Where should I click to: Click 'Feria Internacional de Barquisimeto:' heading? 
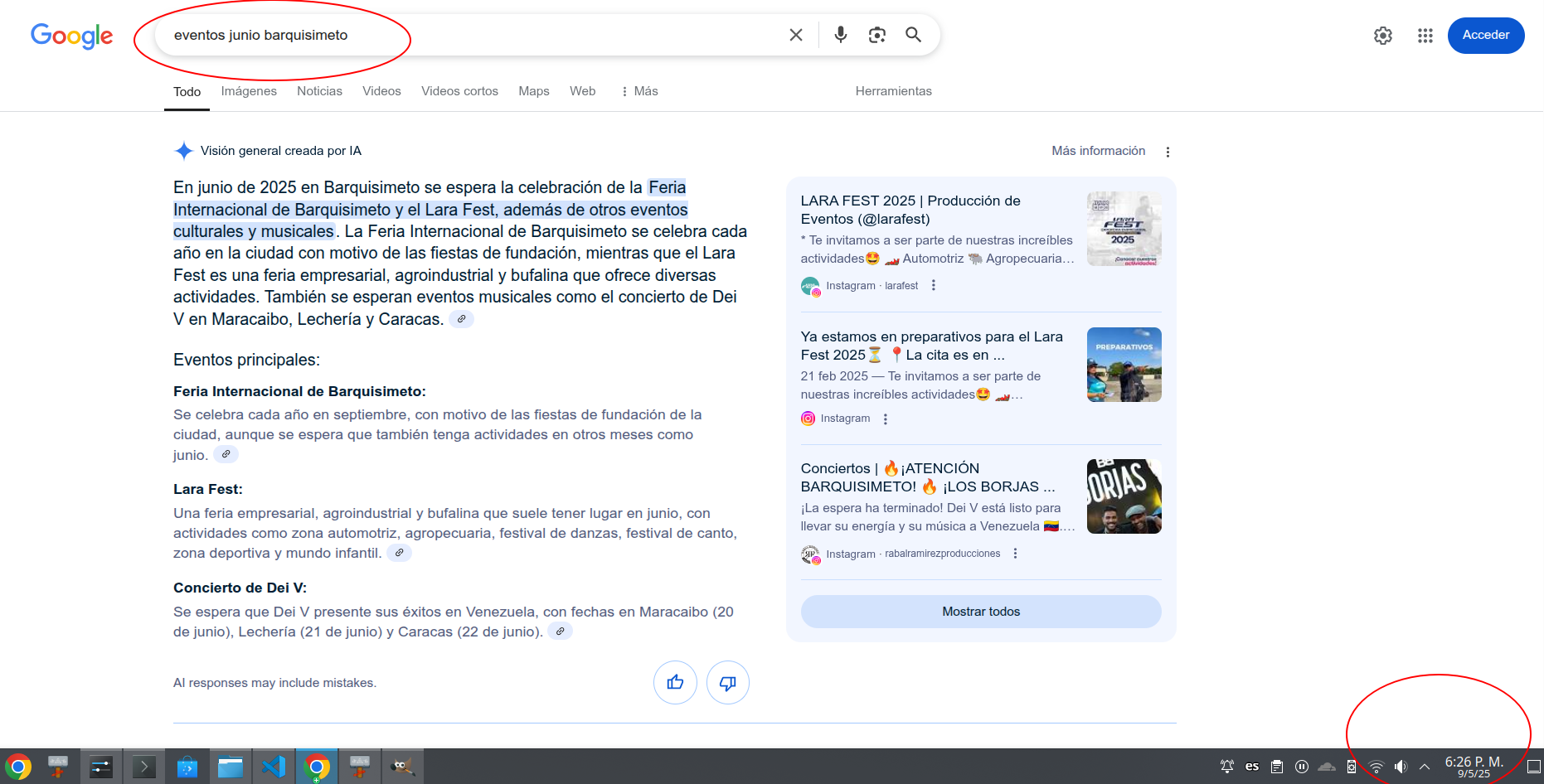click(x=299, y=391)
